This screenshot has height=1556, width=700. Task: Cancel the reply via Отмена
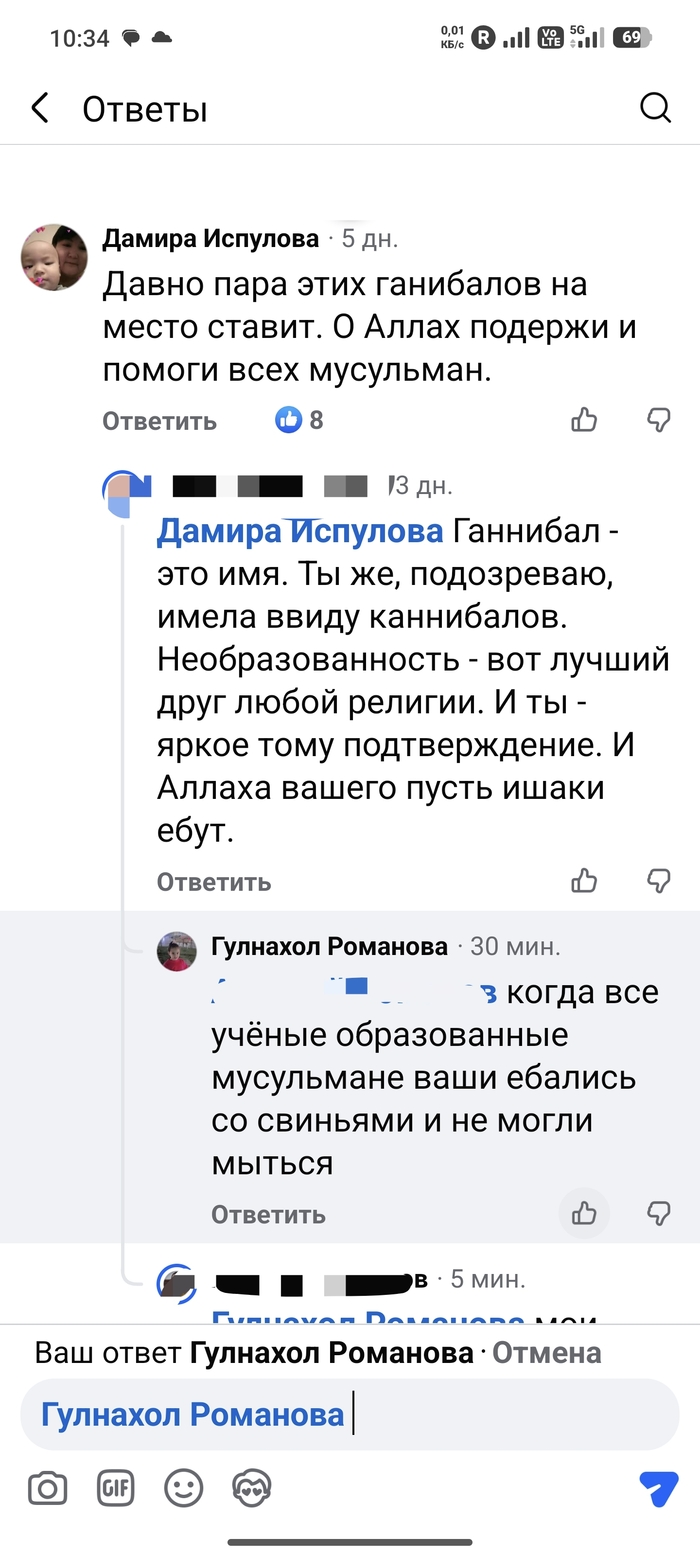(x=547, y=1353)
